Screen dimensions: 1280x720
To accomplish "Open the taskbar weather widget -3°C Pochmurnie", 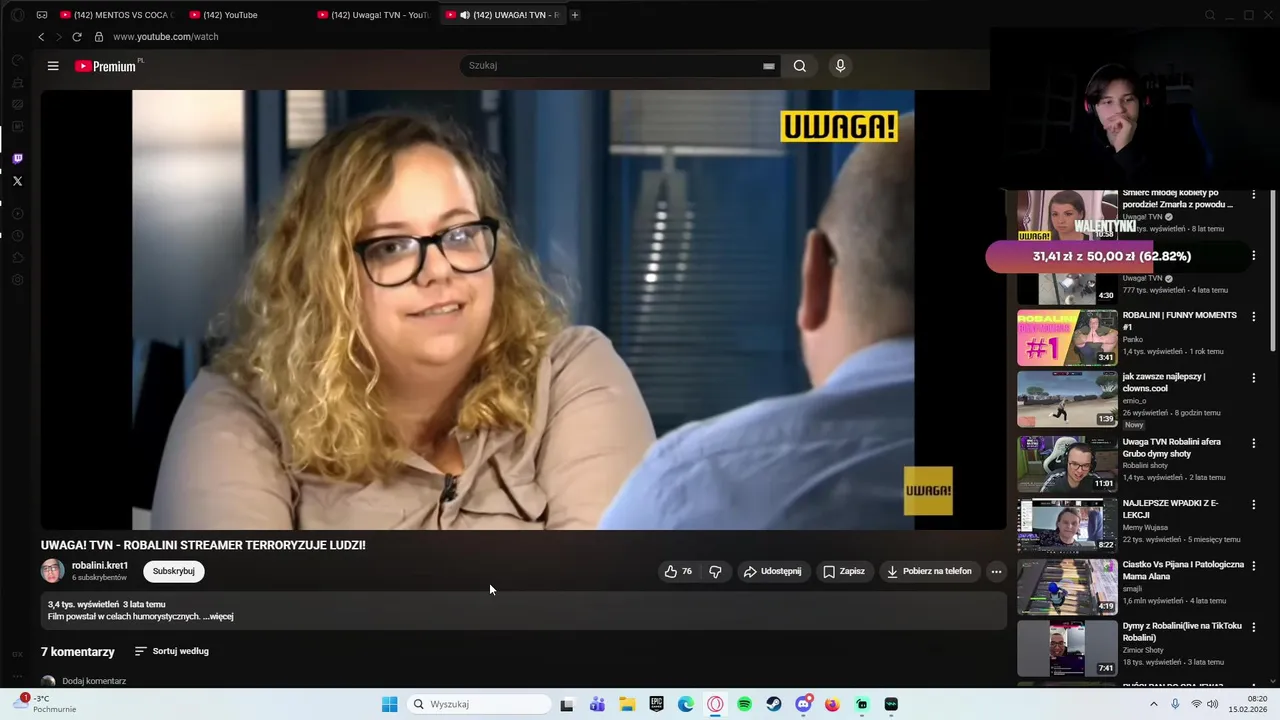I will pos(46,704).
